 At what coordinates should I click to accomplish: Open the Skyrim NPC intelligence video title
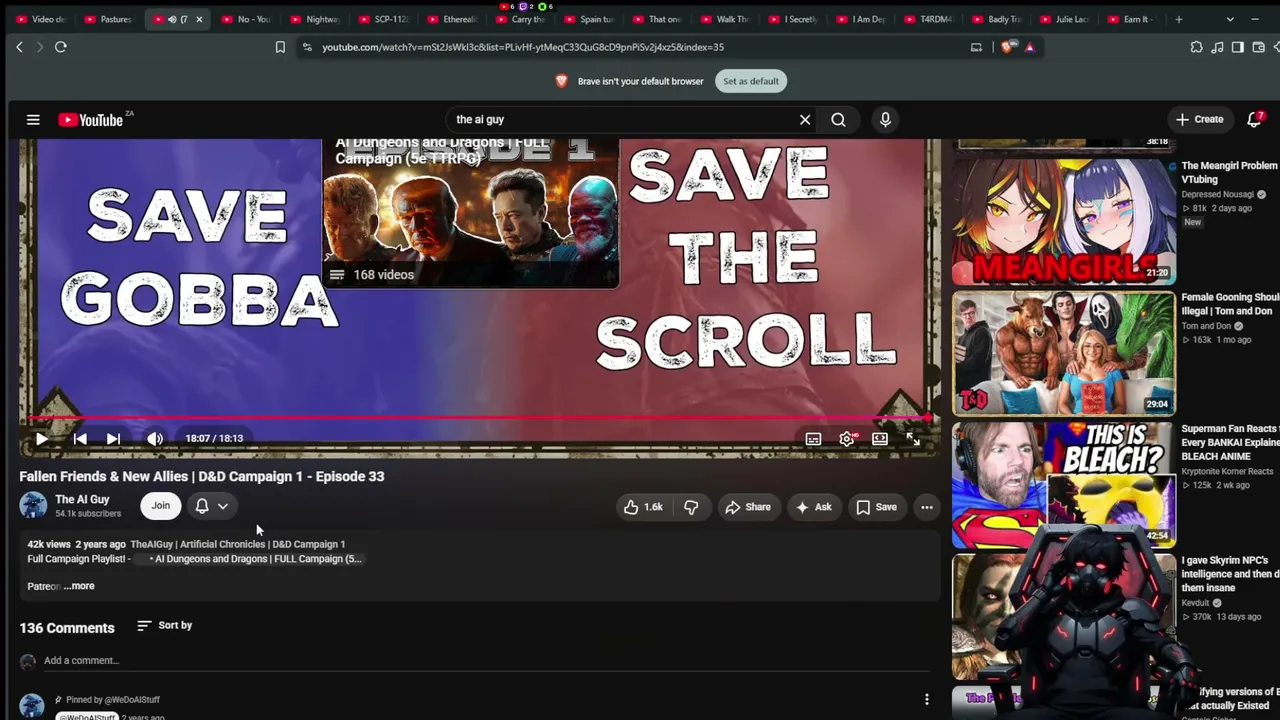point(1230,574)
